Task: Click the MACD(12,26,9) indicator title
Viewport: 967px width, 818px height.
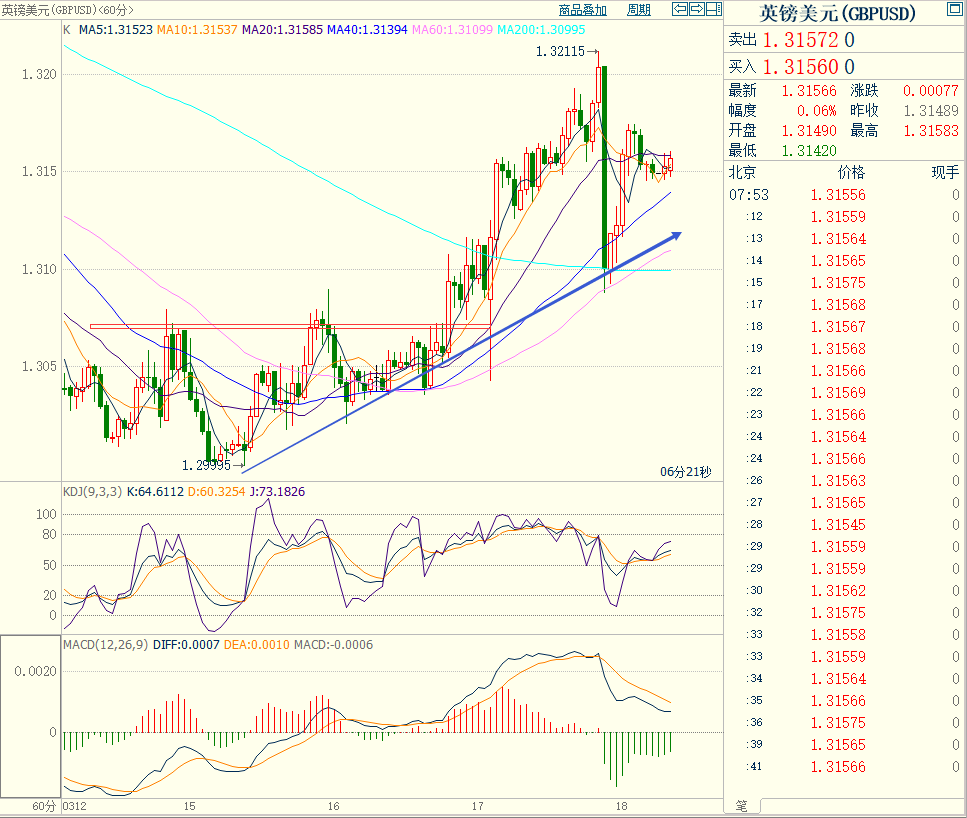Action: coord(105,645)
